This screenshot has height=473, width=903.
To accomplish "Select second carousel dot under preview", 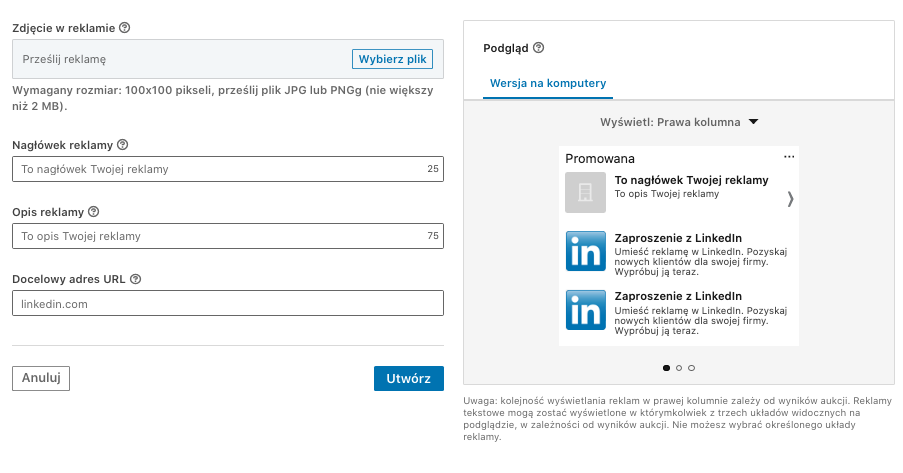I will click(x=679, y=368).
